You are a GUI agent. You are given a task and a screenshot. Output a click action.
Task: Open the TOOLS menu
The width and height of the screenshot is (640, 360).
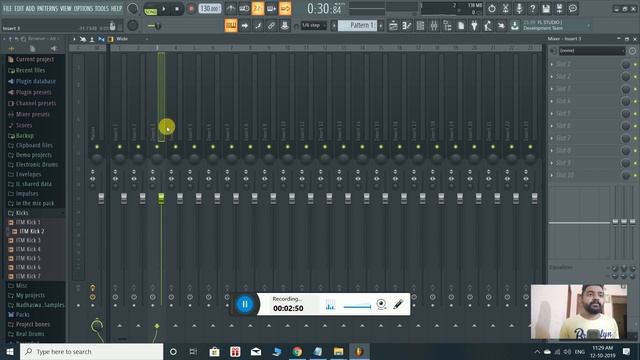point(102,8)
